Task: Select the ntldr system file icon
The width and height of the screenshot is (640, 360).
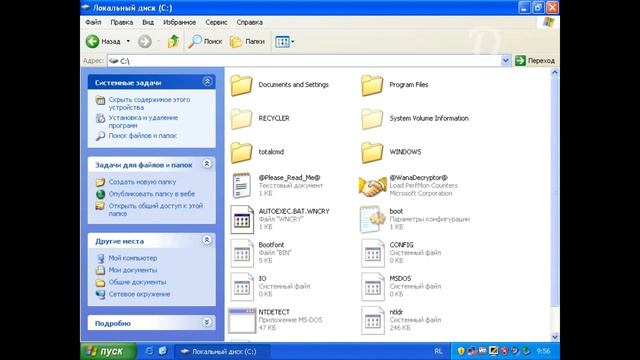Action: point(372,320)
